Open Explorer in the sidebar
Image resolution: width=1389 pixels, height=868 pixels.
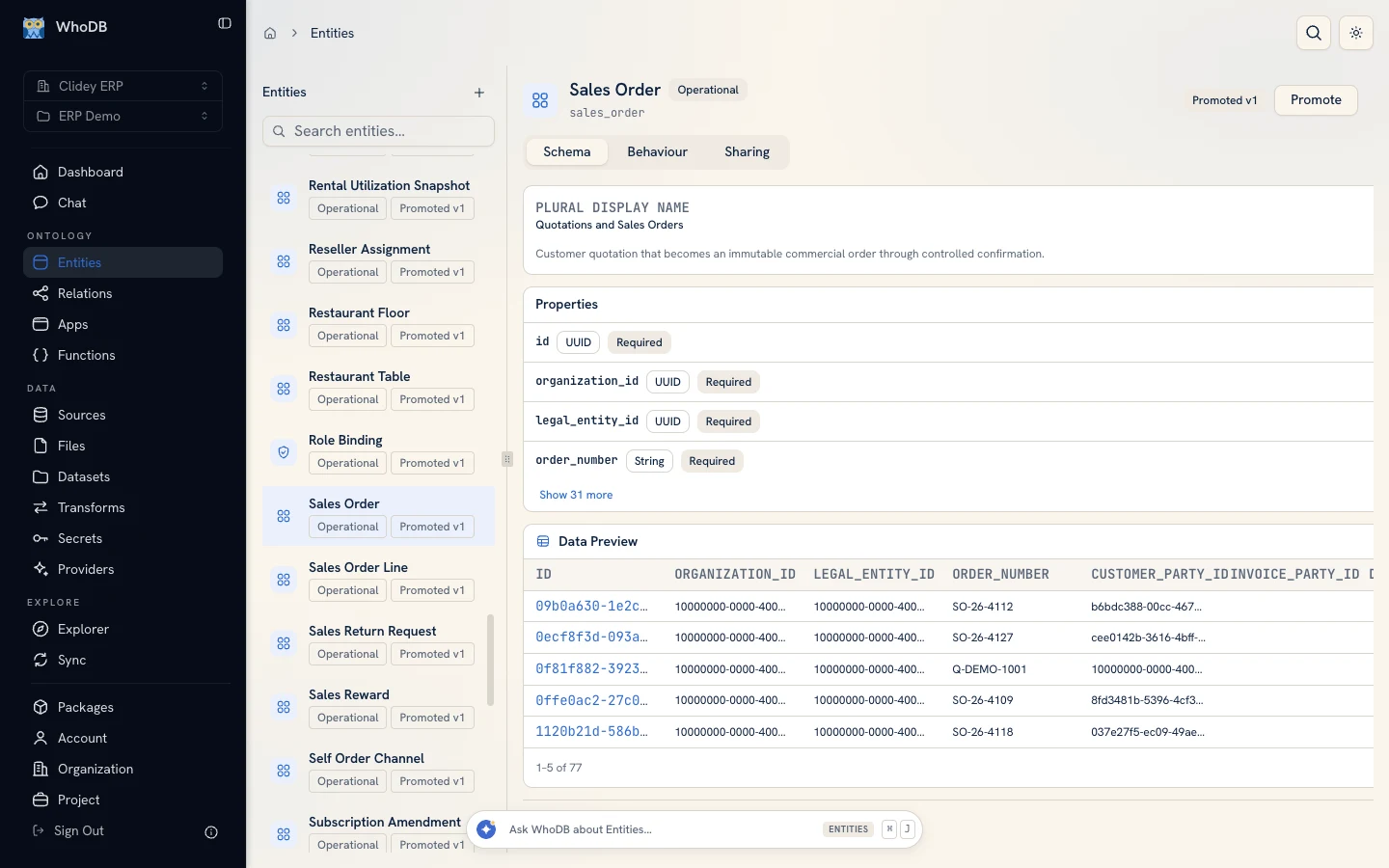(123, 629)
